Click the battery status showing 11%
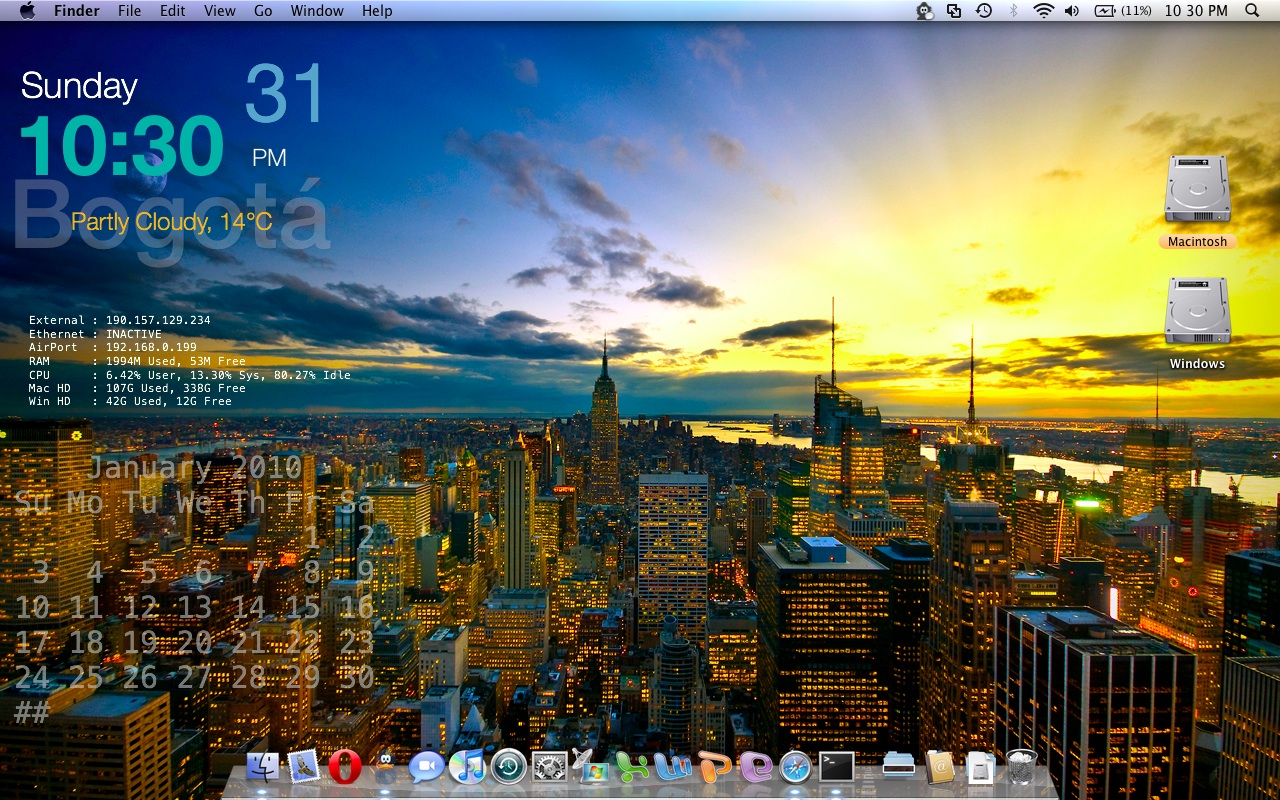This screenshot has width=1280, height=800. click(x=1123, y=10)
